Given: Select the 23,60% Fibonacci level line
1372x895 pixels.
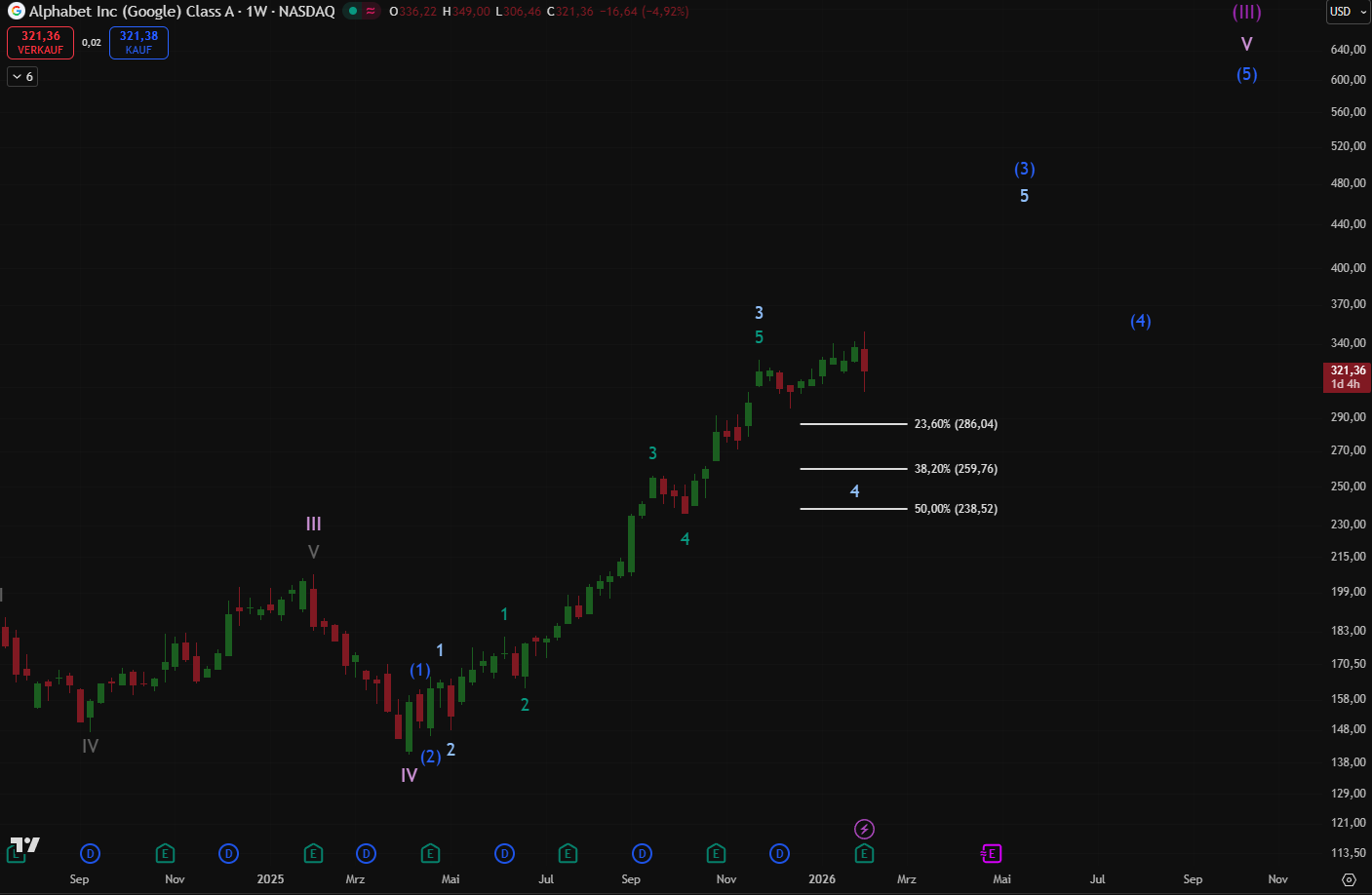Looking at the screenshot, I should point(853,424).
